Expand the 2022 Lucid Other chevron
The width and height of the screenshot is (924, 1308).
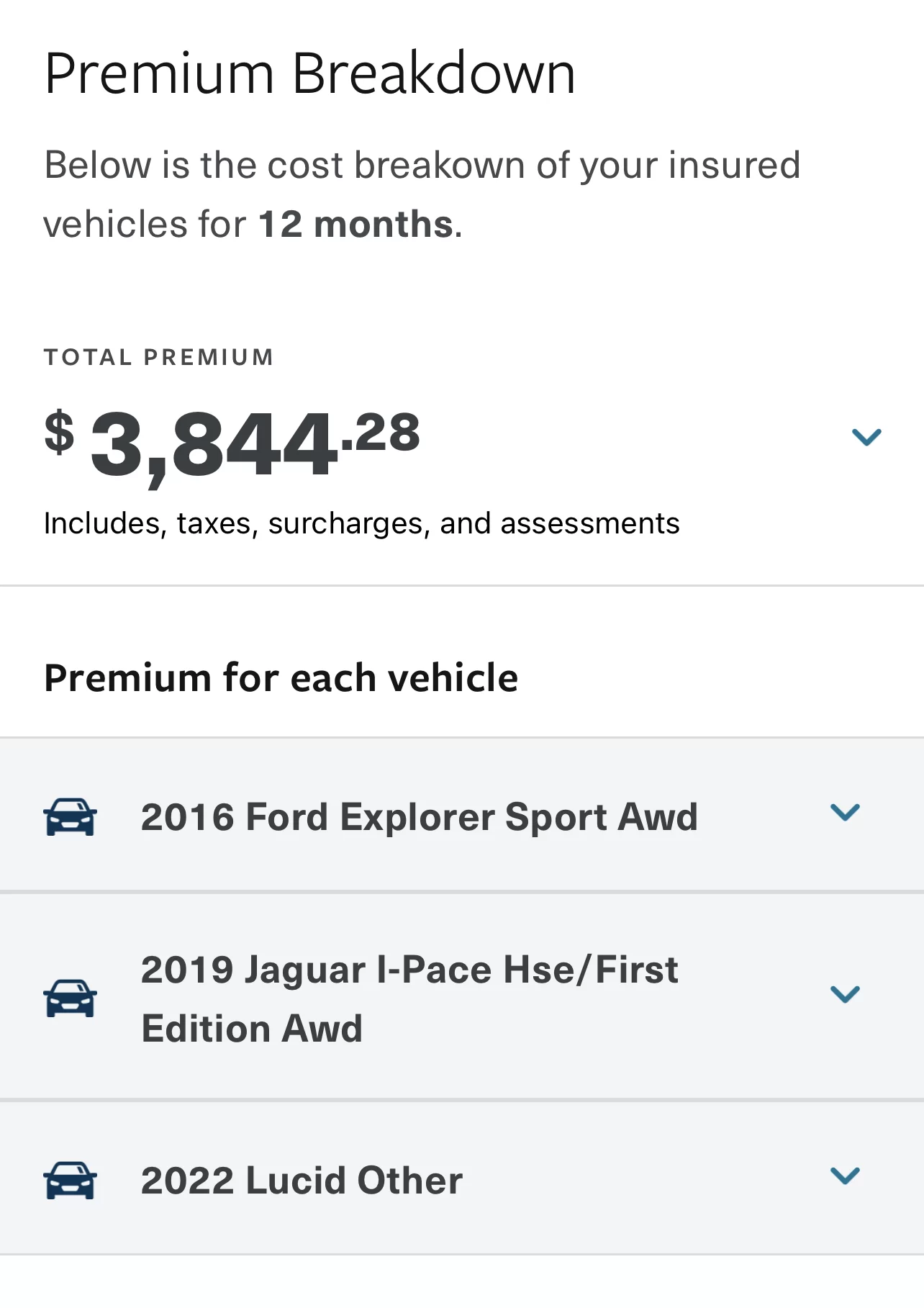(x=845, y=1176)
